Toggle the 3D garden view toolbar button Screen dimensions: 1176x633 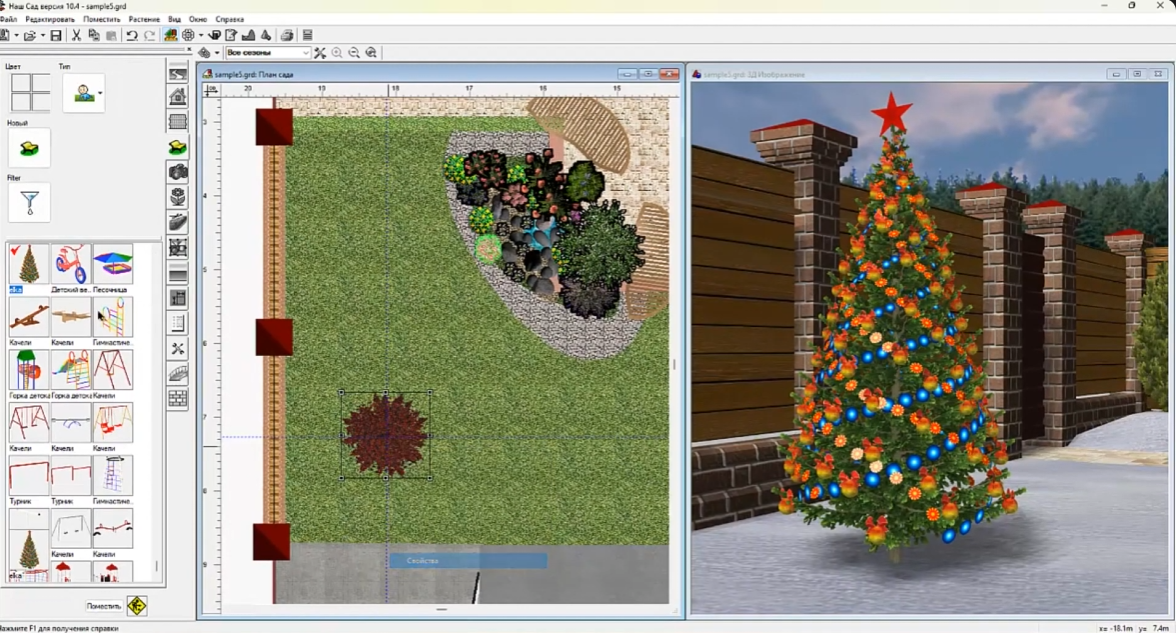[x=170, y=35]
